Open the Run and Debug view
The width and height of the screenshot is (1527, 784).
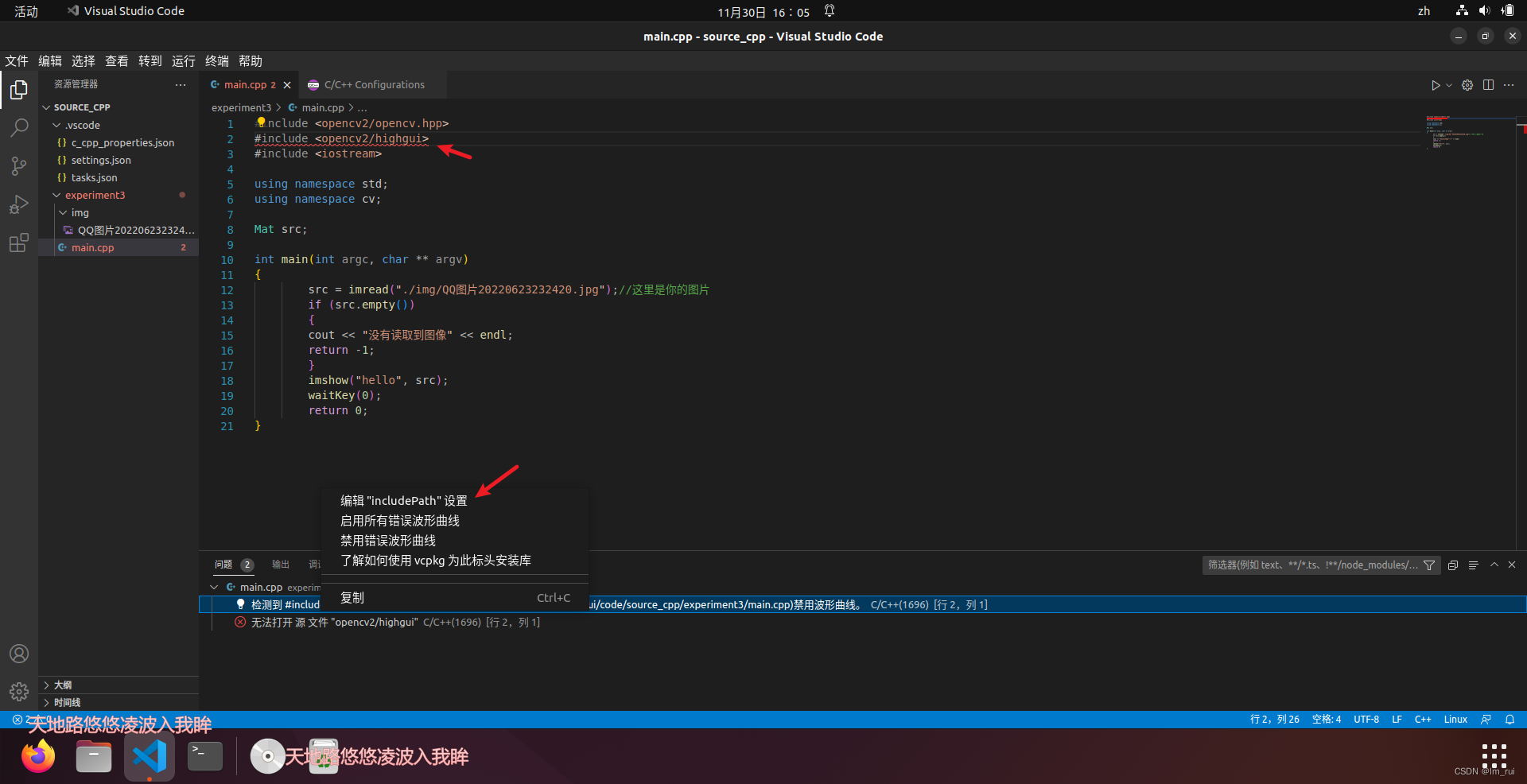pos(19,204)
